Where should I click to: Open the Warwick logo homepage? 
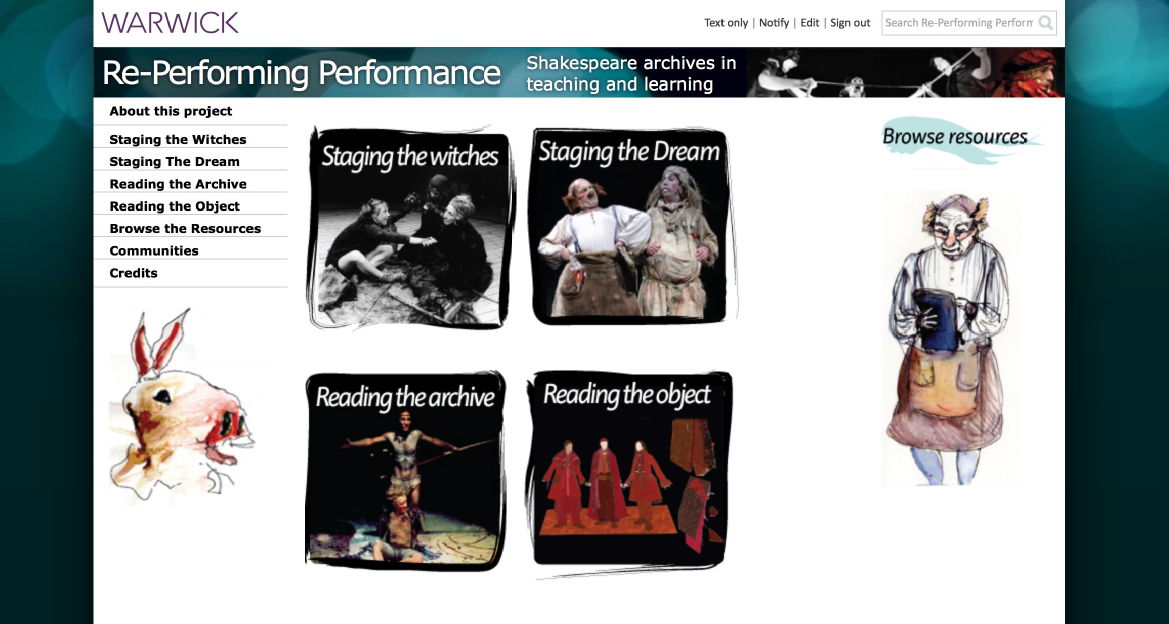[x=170, y=22]
